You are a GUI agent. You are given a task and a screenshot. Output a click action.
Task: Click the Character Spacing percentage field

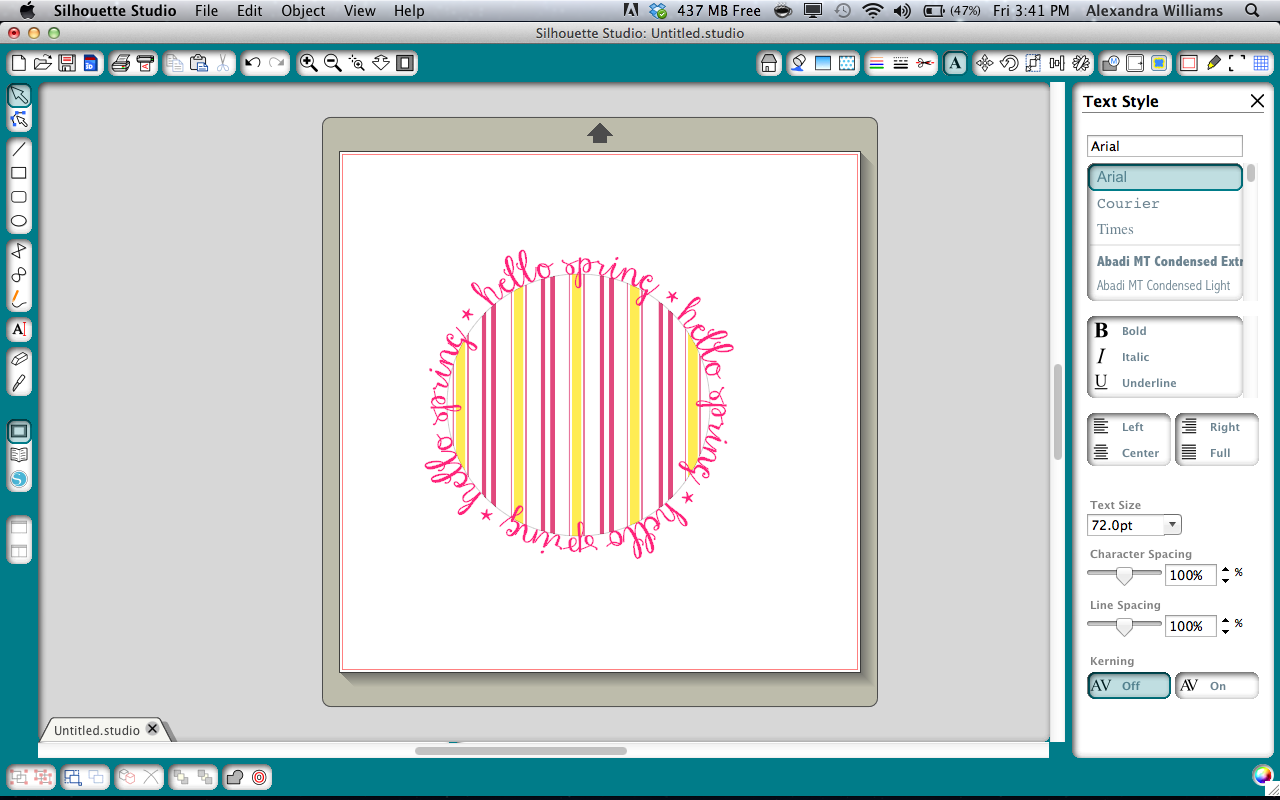[1191, 575]
